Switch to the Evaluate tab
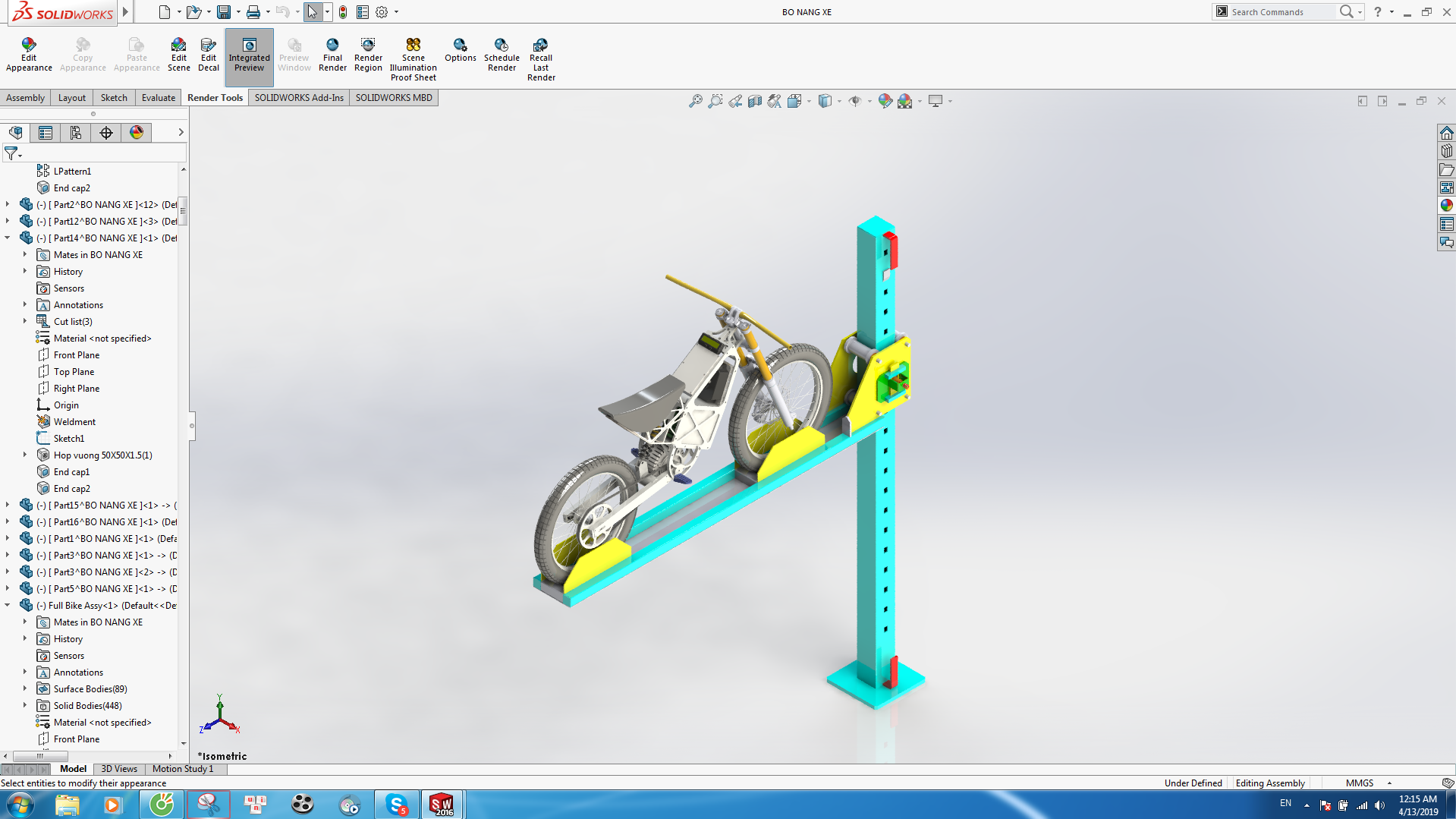Screen dimensions: 1456x819 click(159, 98)
